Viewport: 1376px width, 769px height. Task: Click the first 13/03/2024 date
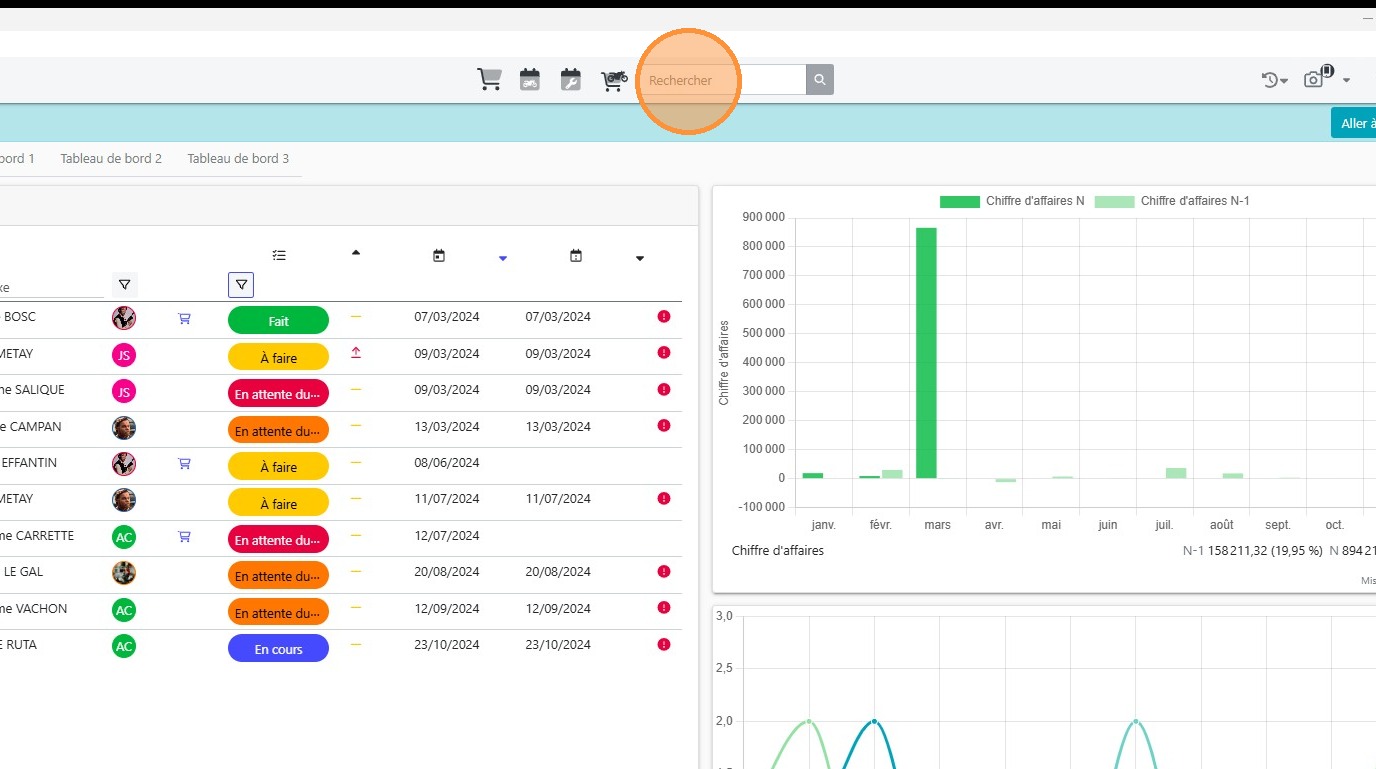(x=447, y=426)
